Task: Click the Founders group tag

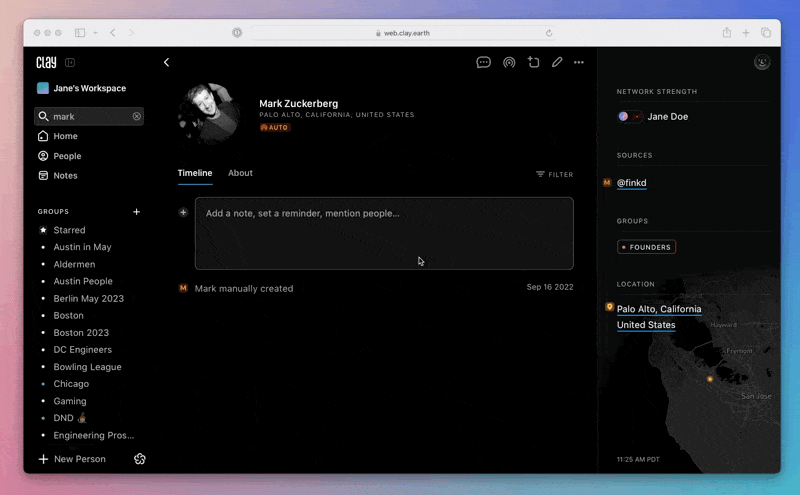Action: tap(646, 247)
